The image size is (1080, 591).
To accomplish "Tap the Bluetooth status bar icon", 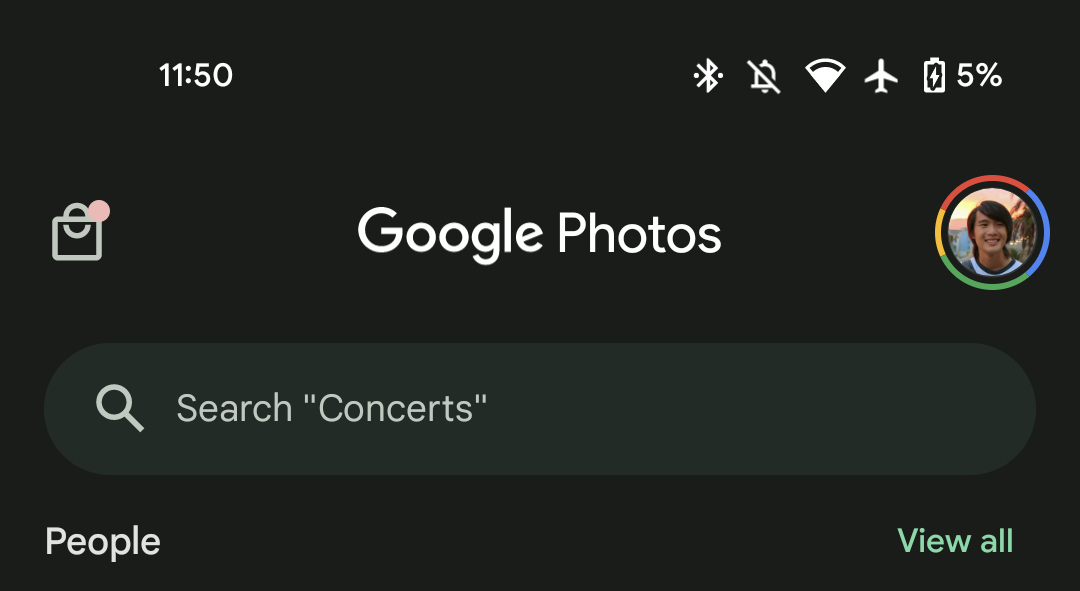I will (x=708, y=76).
